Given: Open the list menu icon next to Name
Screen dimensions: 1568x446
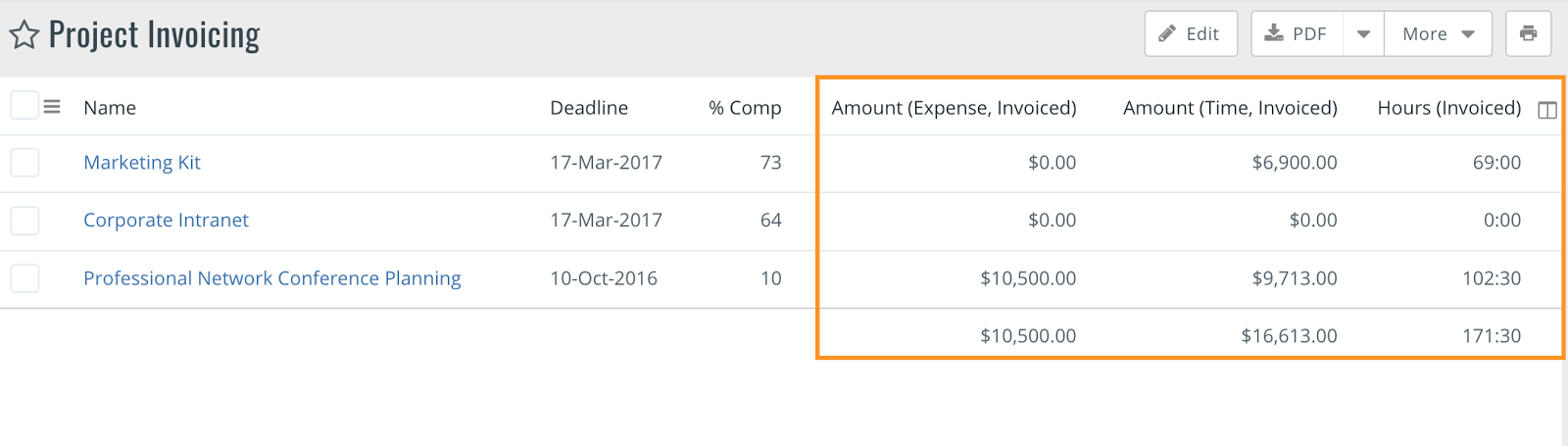Looking at the screenshot, I should (52, 107).
